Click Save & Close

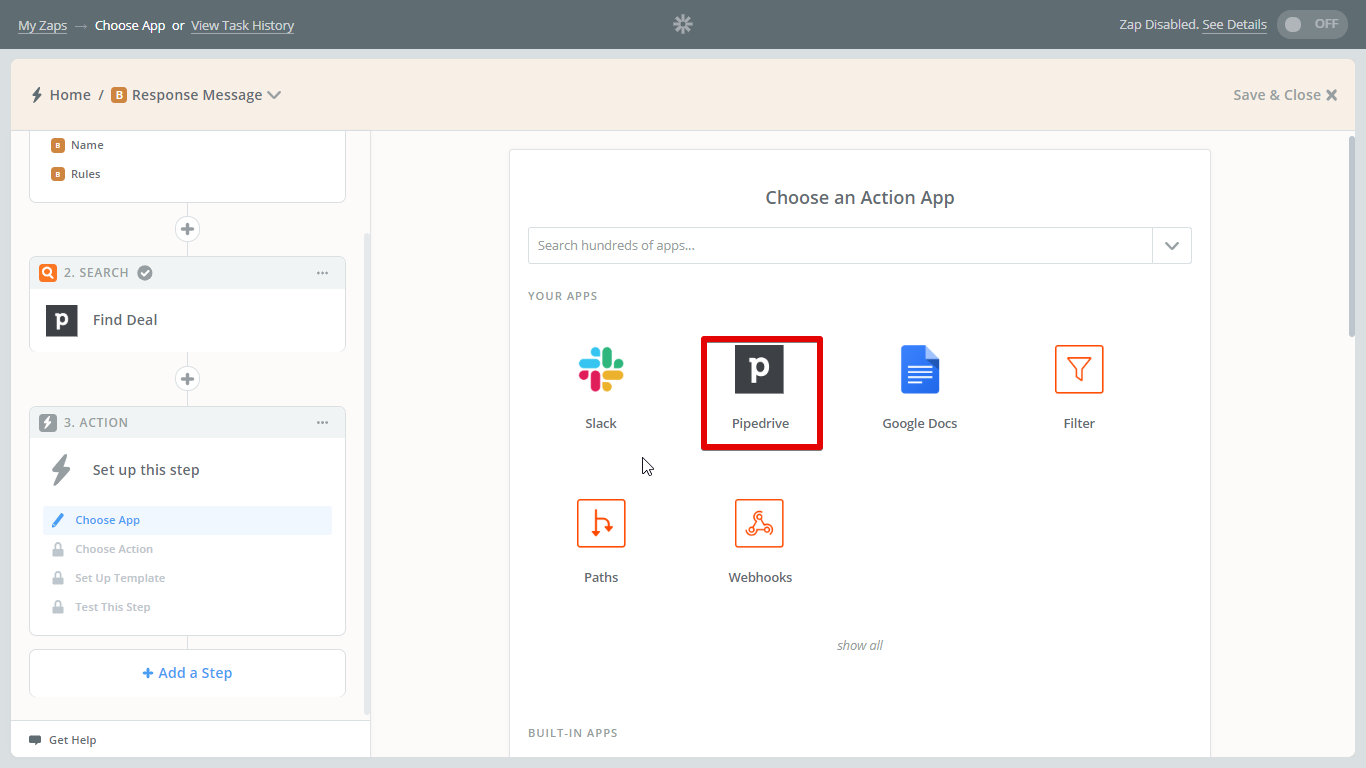tap(1285, 95)
